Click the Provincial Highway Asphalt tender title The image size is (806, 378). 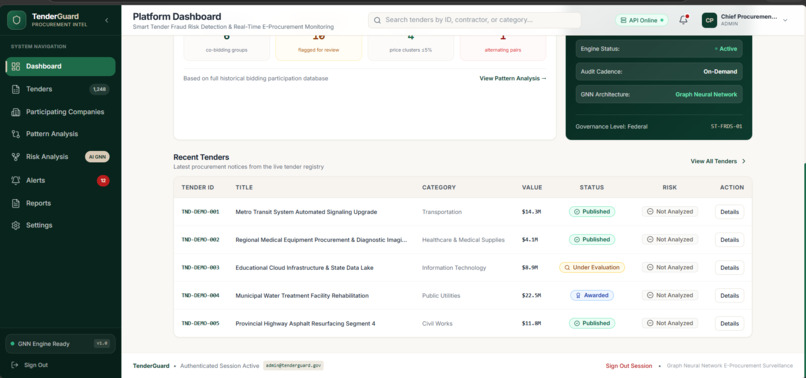[305, 323]
